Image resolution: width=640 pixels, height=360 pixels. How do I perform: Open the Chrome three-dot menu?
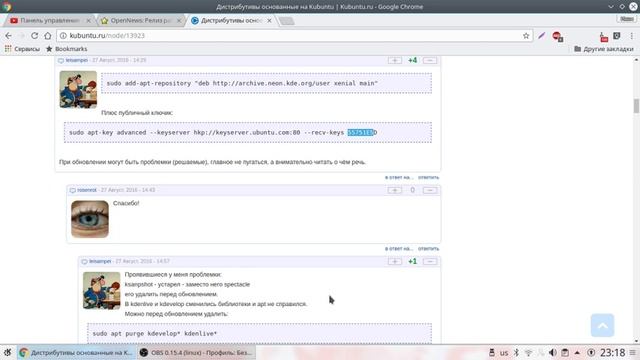[x=631, y=36]
